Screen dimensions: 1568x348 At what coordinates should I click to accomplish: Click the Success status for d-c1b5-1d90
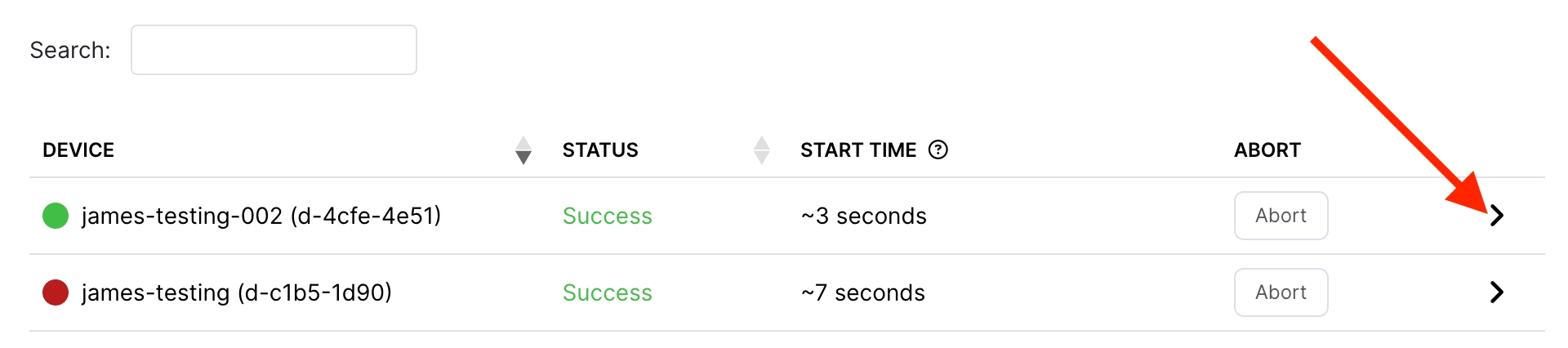607,292
